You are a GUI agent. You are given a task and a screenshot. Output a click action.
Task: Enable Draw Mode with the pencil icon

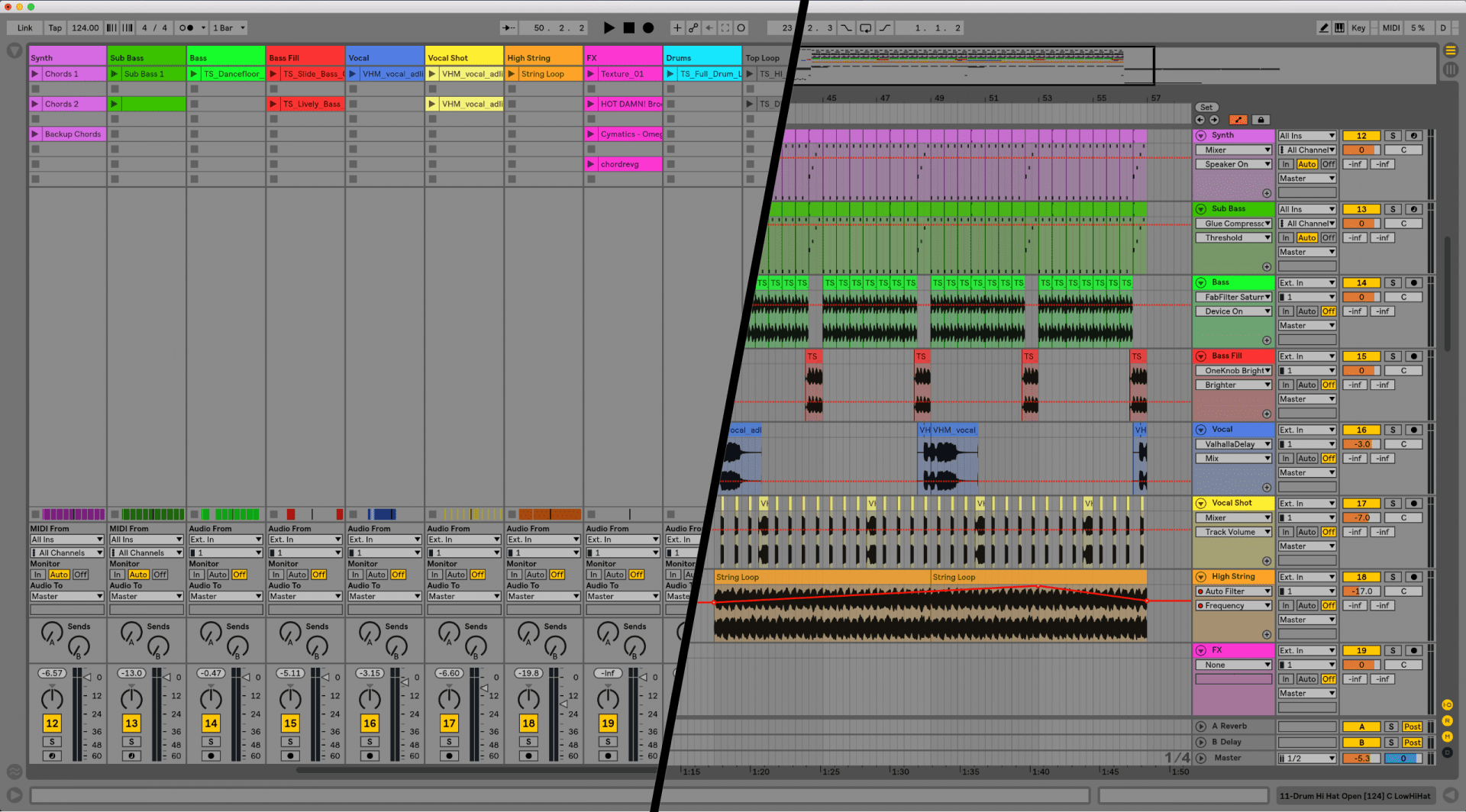1324,27
